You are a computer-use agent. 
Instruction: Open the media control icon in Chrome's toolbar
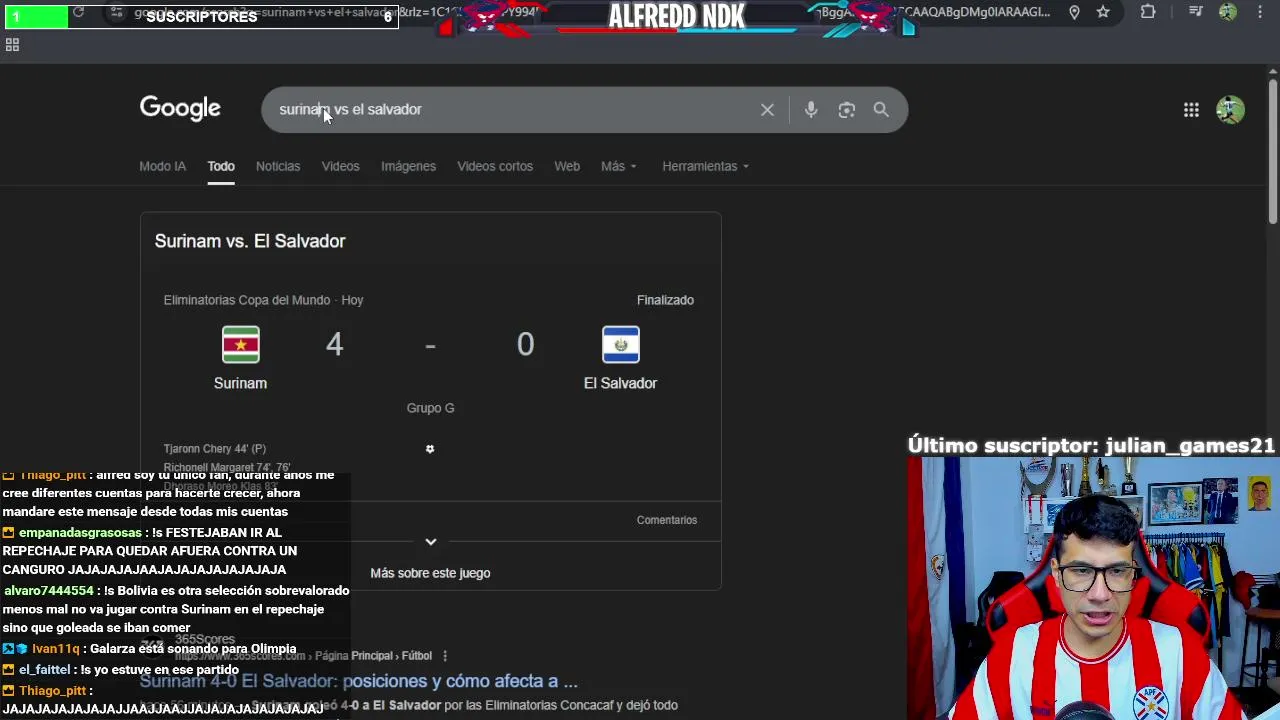coord(1196,12)
